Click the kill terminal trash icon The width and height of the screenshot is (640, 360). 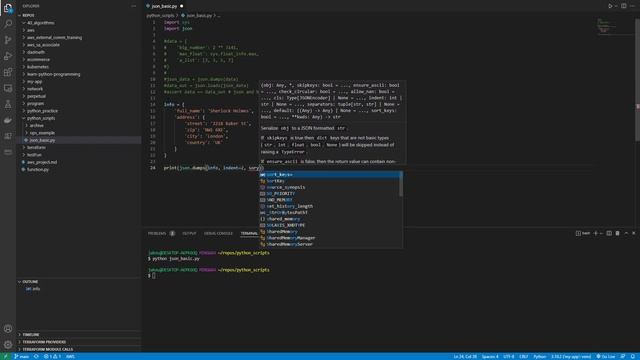(617, 233)
